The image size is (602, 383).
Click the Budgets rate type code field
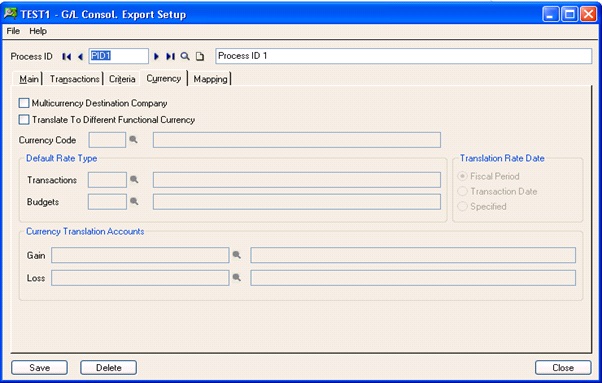(x=107, y=201)
